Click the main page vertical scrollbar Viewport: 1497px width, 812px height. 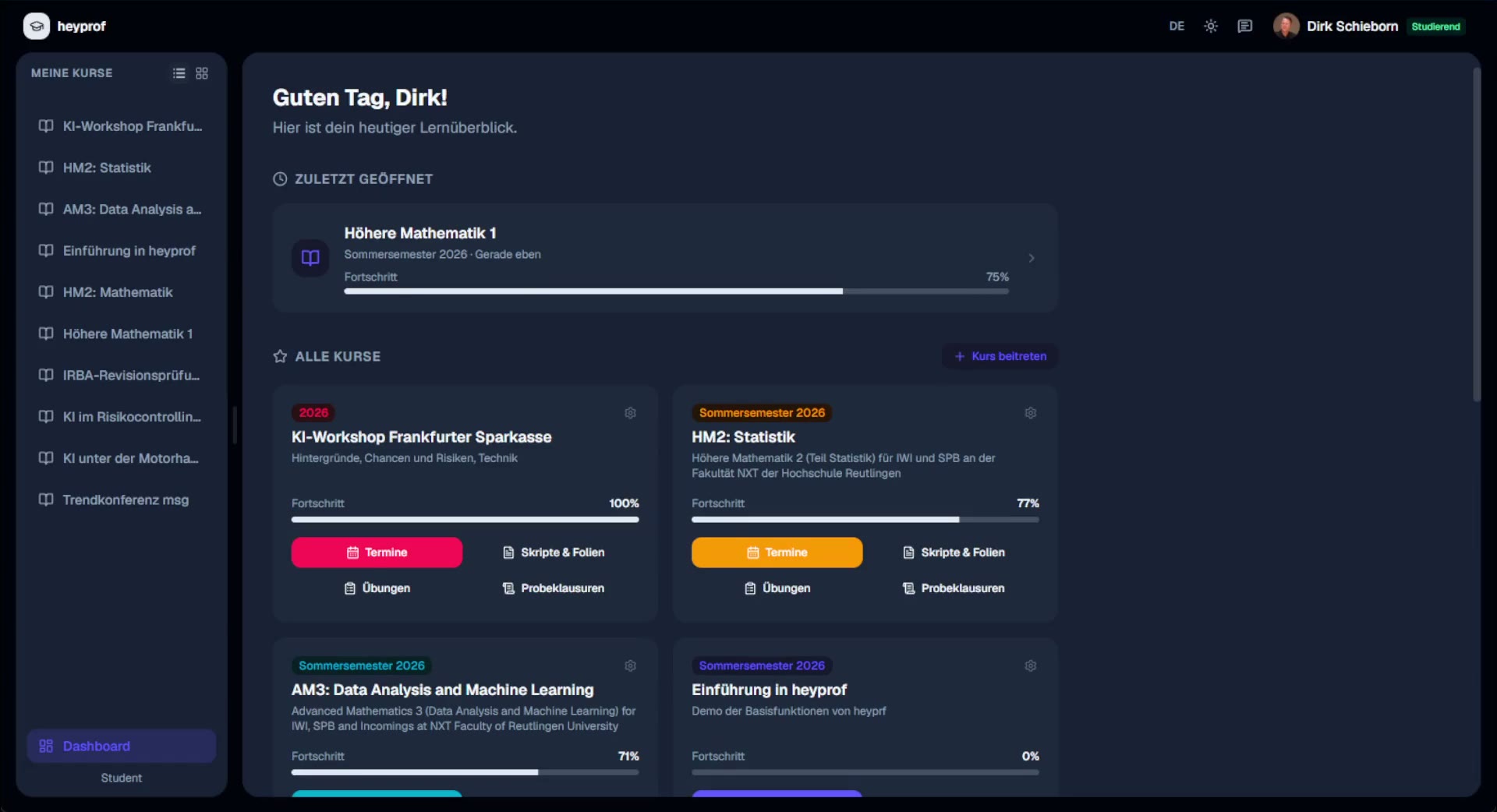tap(1476, 234)
